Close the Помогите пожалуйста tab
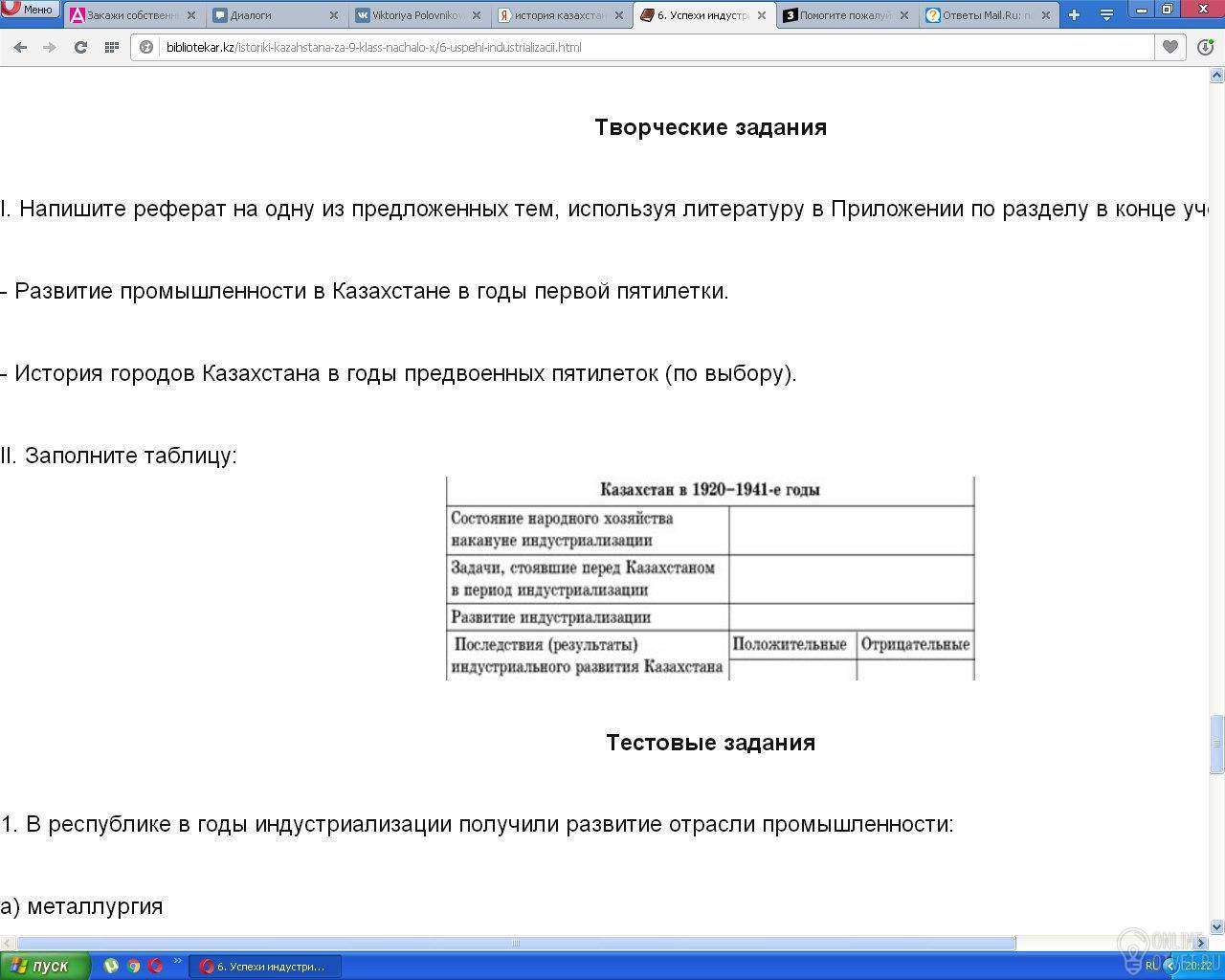This screenshot has height=980, width=1225. pyautogui.click(x=904, y=15)
